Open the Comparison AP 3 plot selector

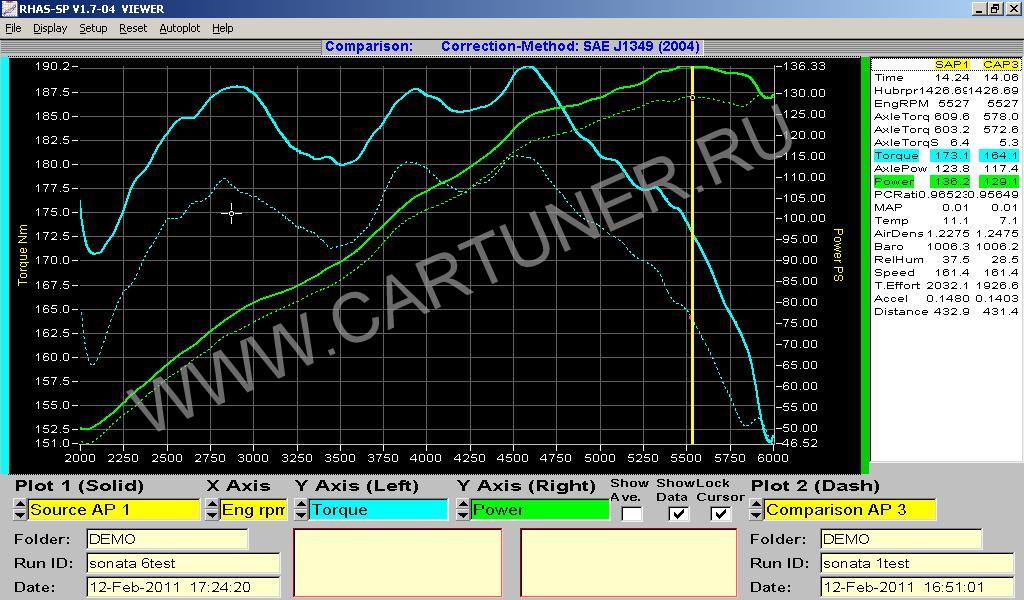(850, 510)
